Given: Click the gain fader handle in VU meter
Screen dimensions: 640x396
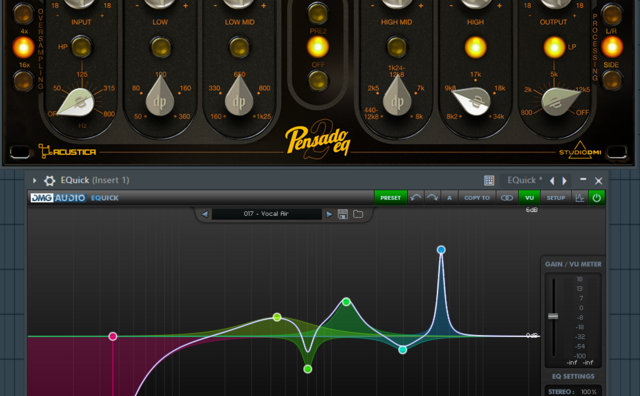Looking at the screenshot, I should tap(553, 316).
